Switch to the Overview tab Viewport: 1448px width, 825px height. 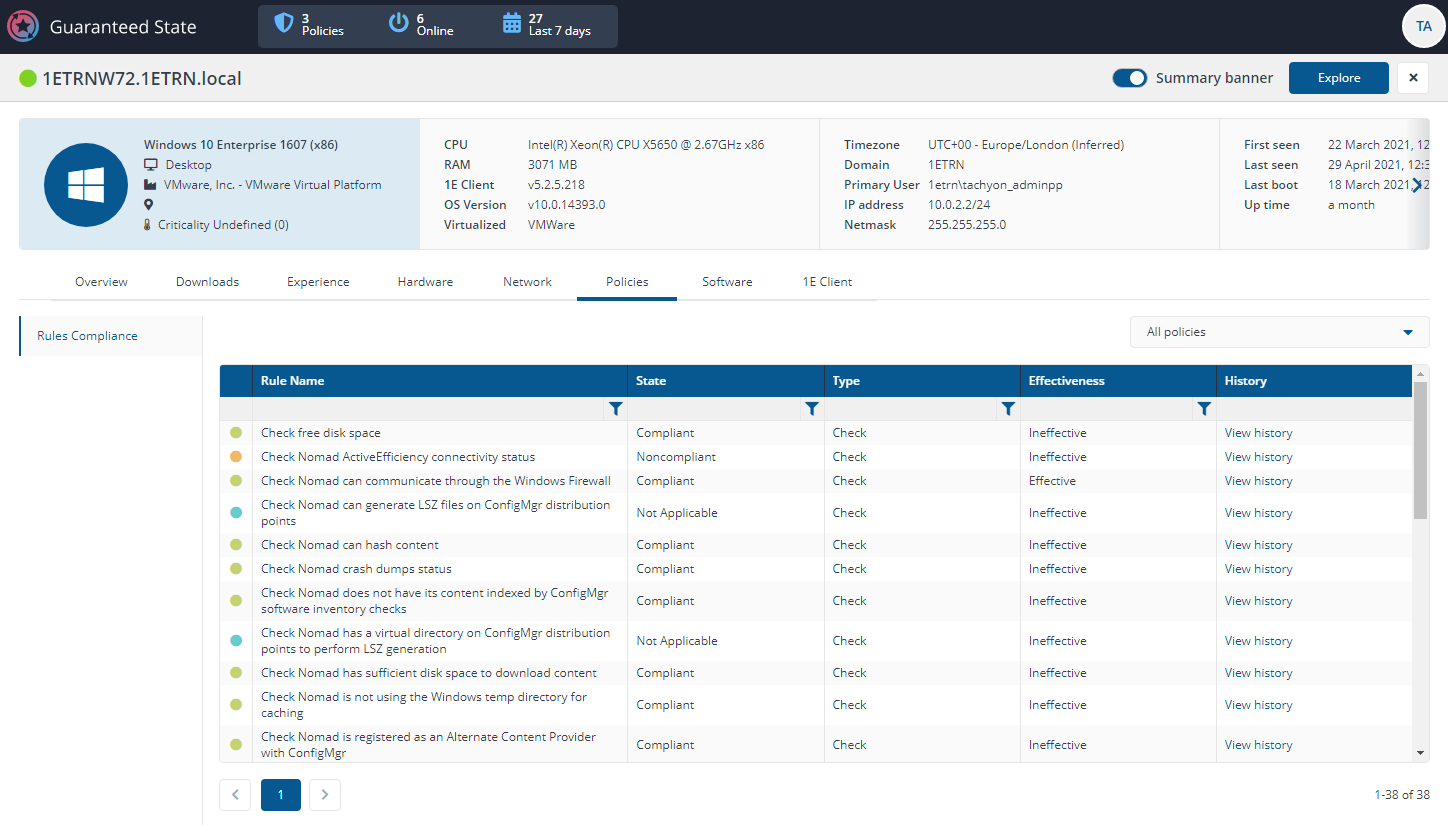(101, 282)
